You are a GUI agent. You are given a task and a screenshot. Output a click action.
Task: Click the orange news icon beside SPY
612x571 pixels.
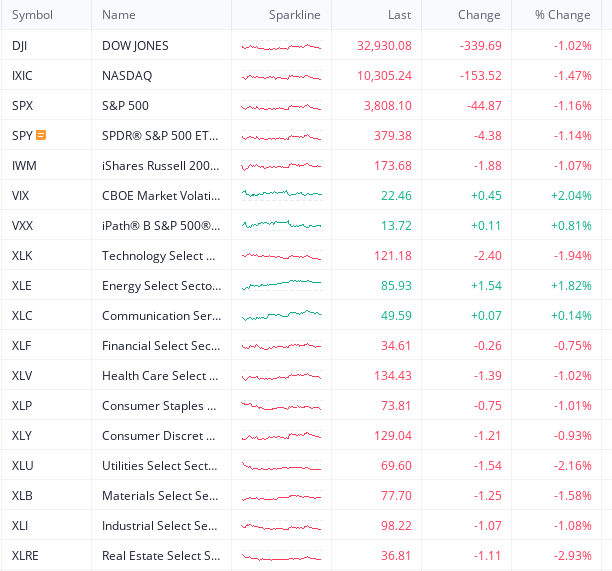(41, 135)
